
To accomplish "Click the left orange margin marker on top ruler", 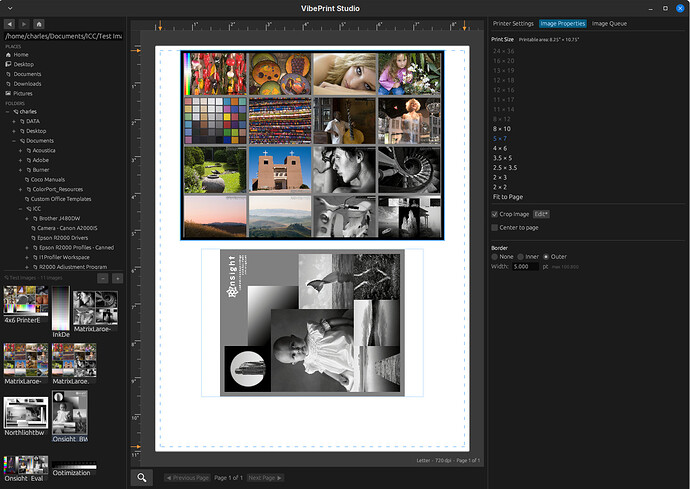I will (x=160, y=26).
